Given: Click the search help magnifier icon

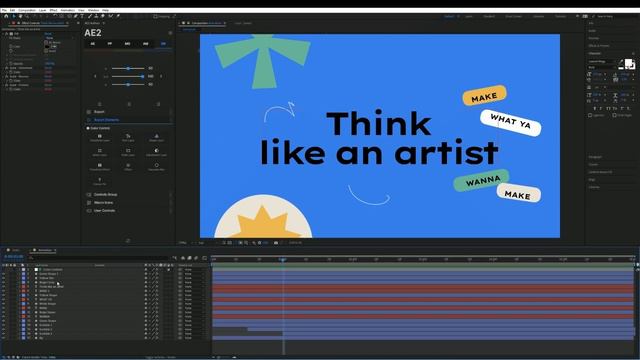Looking at the screenshot, I should 593,16.
